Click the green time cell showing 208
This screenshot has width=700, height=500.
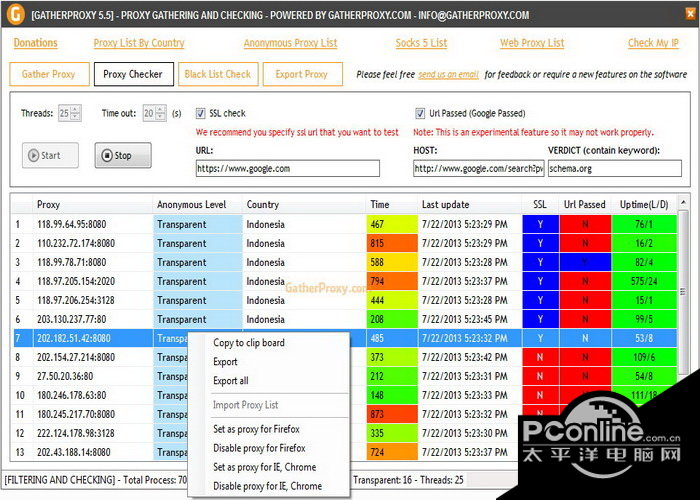(x=392, y=319)
